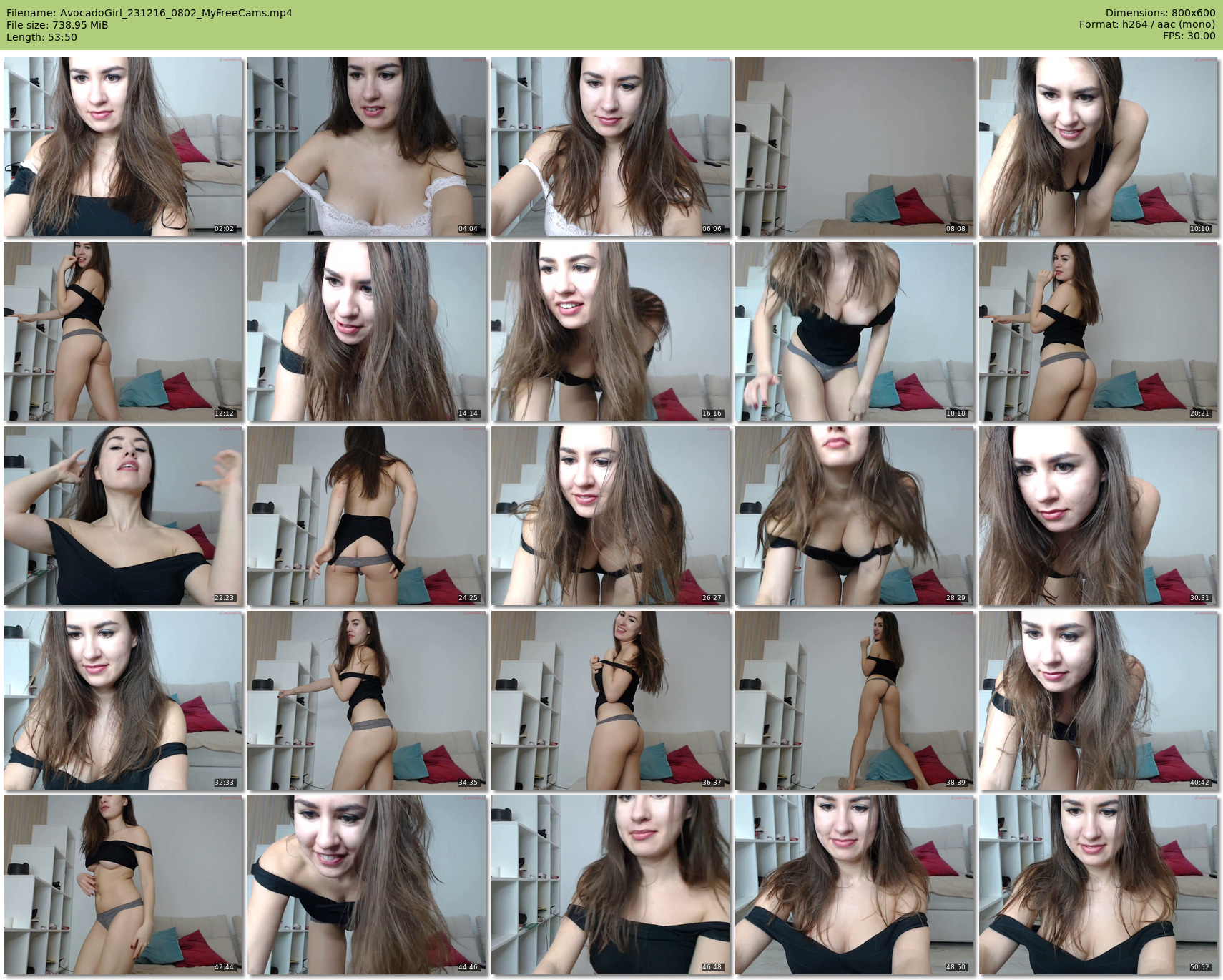This screenshot has height=980, width=1223.
Task: Select the thumbnail marked 20:21
Action: coord(1099,331)
